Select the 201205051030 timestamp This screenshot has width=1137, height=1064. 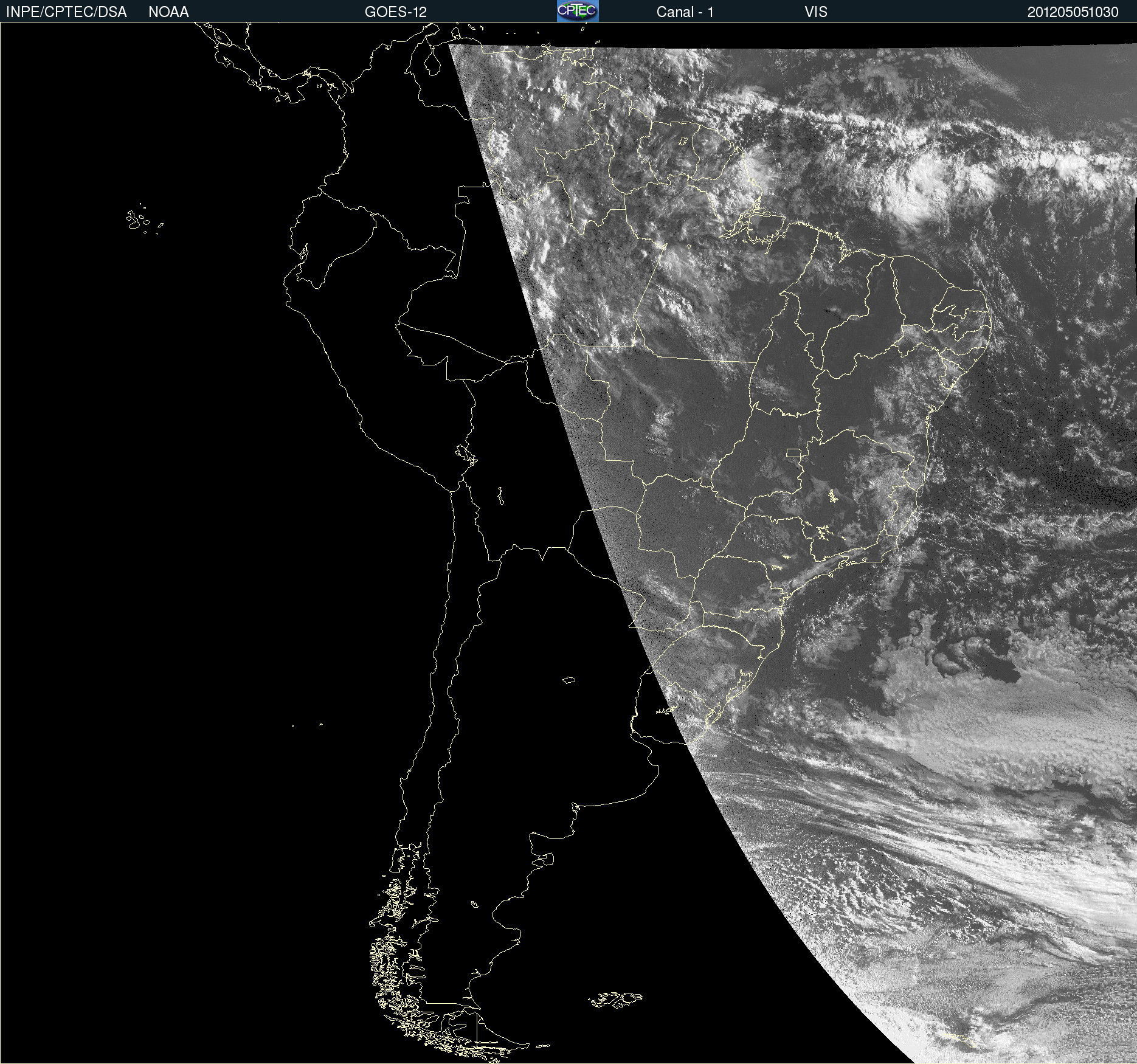[x=1073, y=12]
